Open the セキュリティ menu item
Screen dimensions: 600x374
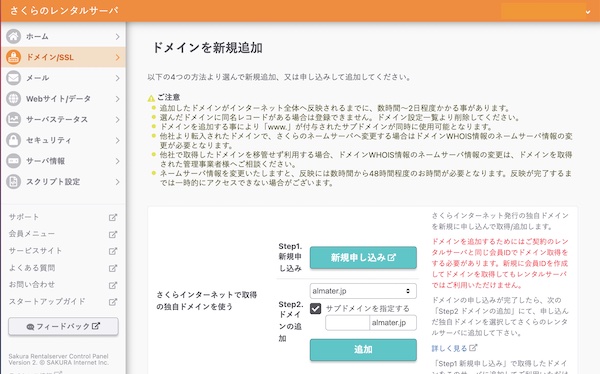pos(63,140)
